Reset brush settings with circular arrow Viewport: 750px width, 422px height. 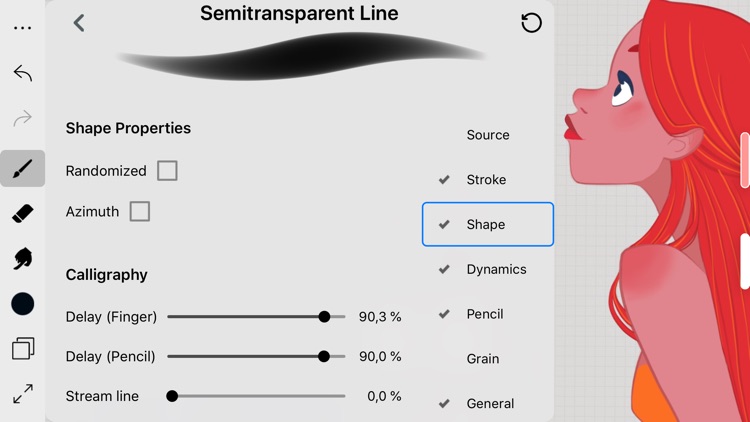[x=531, y=22]
